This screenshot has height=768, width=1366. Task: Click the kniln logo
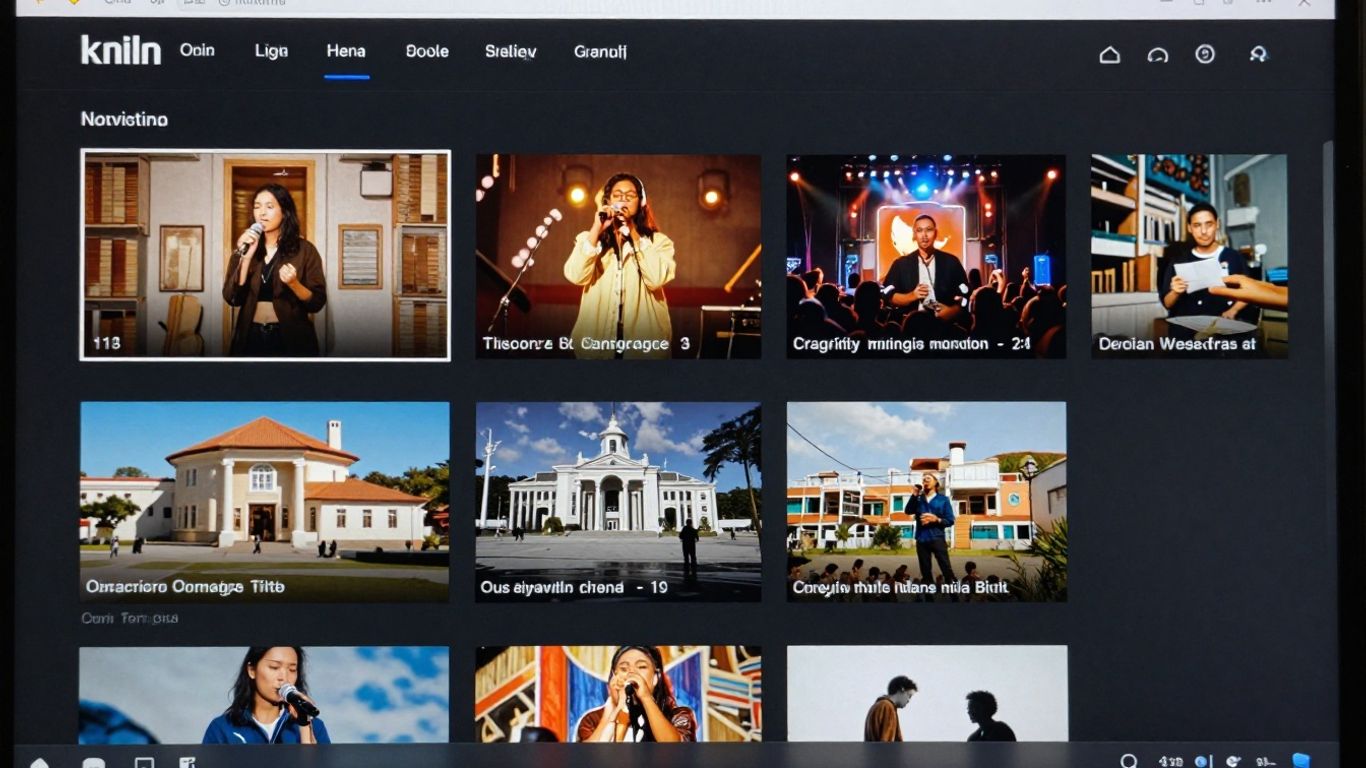coord(120,50)
